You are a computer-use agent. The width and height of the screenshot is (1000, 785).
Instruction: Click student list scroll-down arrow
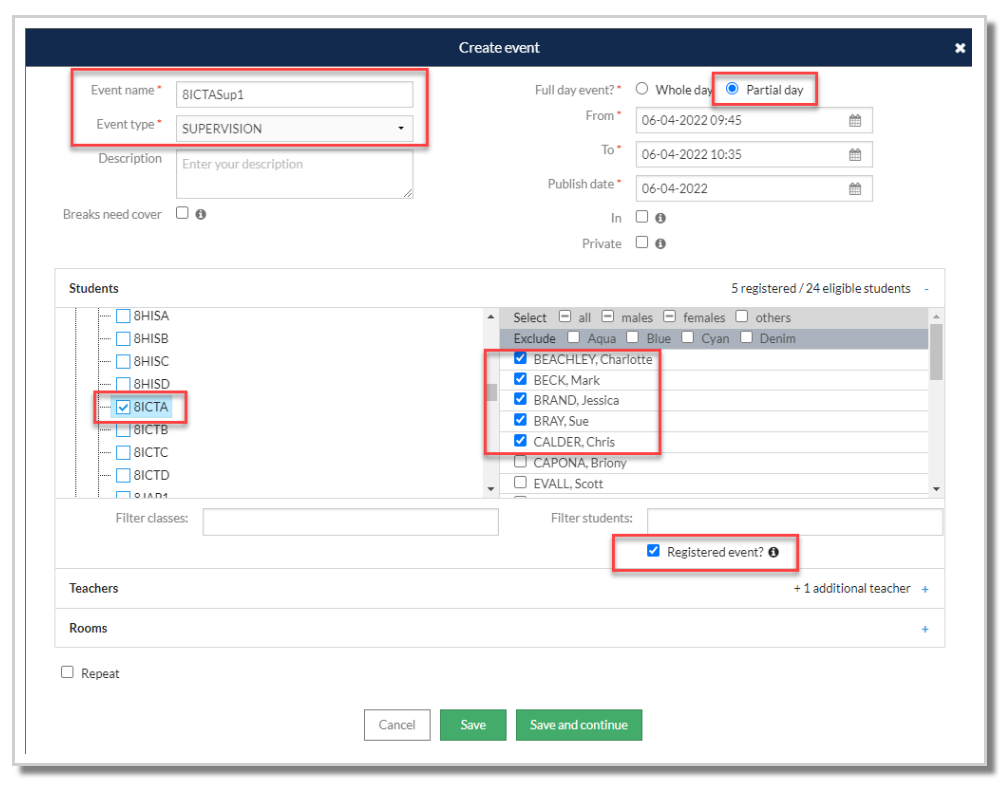[x=936, y=490]
